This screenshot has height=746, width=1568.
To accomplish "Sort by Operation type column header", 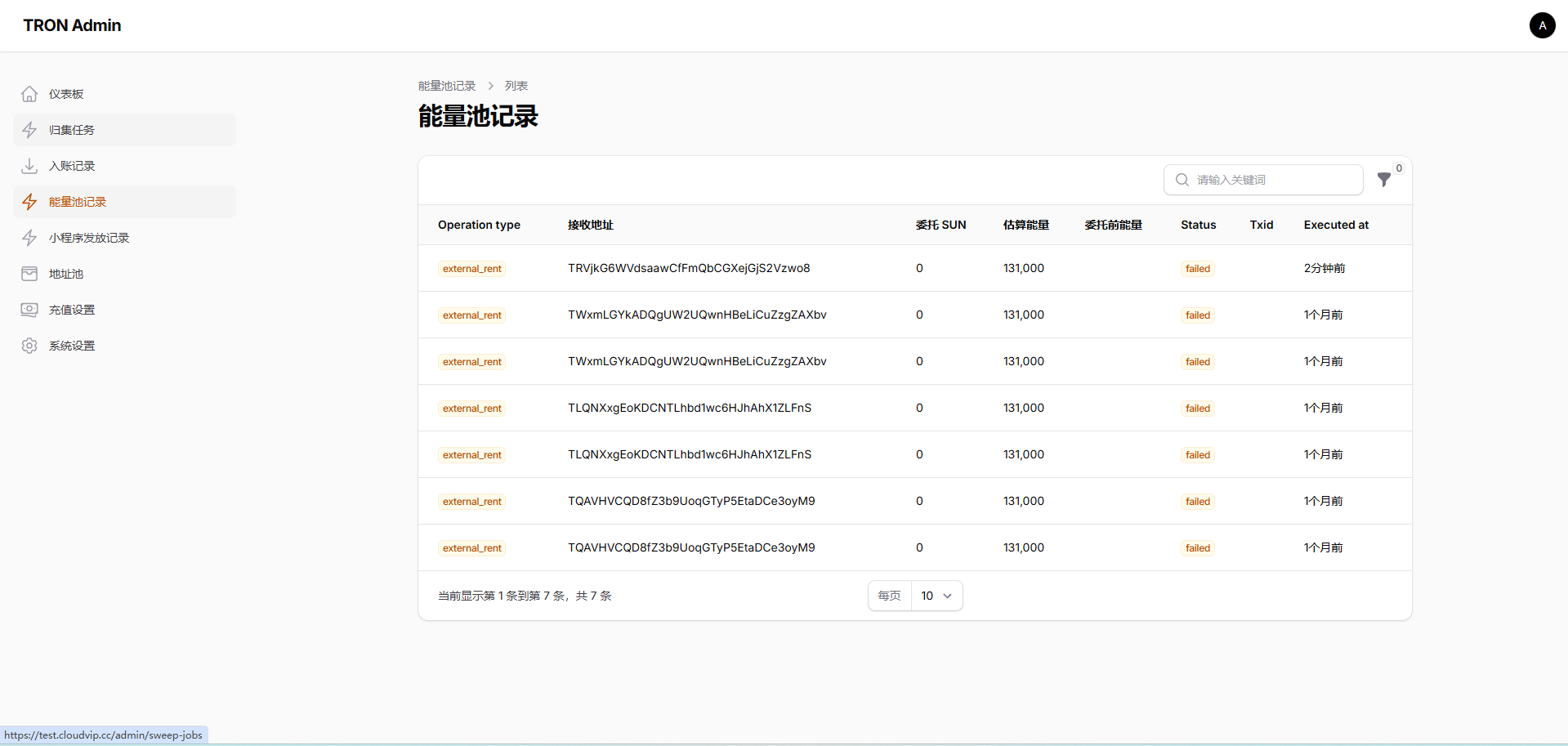I will (479, 225).
